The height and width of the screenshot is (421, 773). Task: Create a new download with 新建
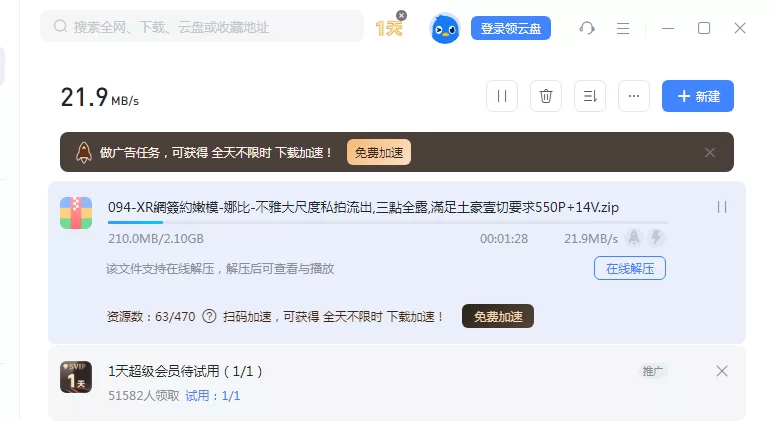click(x=698, y=96)
